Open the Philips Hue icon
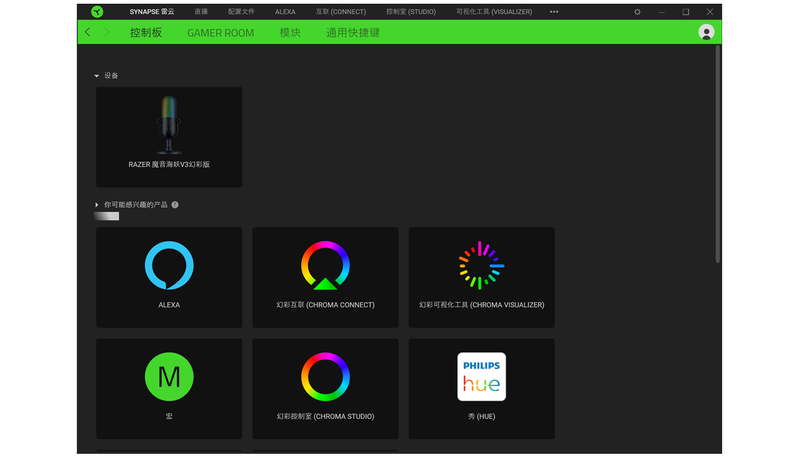The height and width of the screenshot is (457, 800). point(482,376)
